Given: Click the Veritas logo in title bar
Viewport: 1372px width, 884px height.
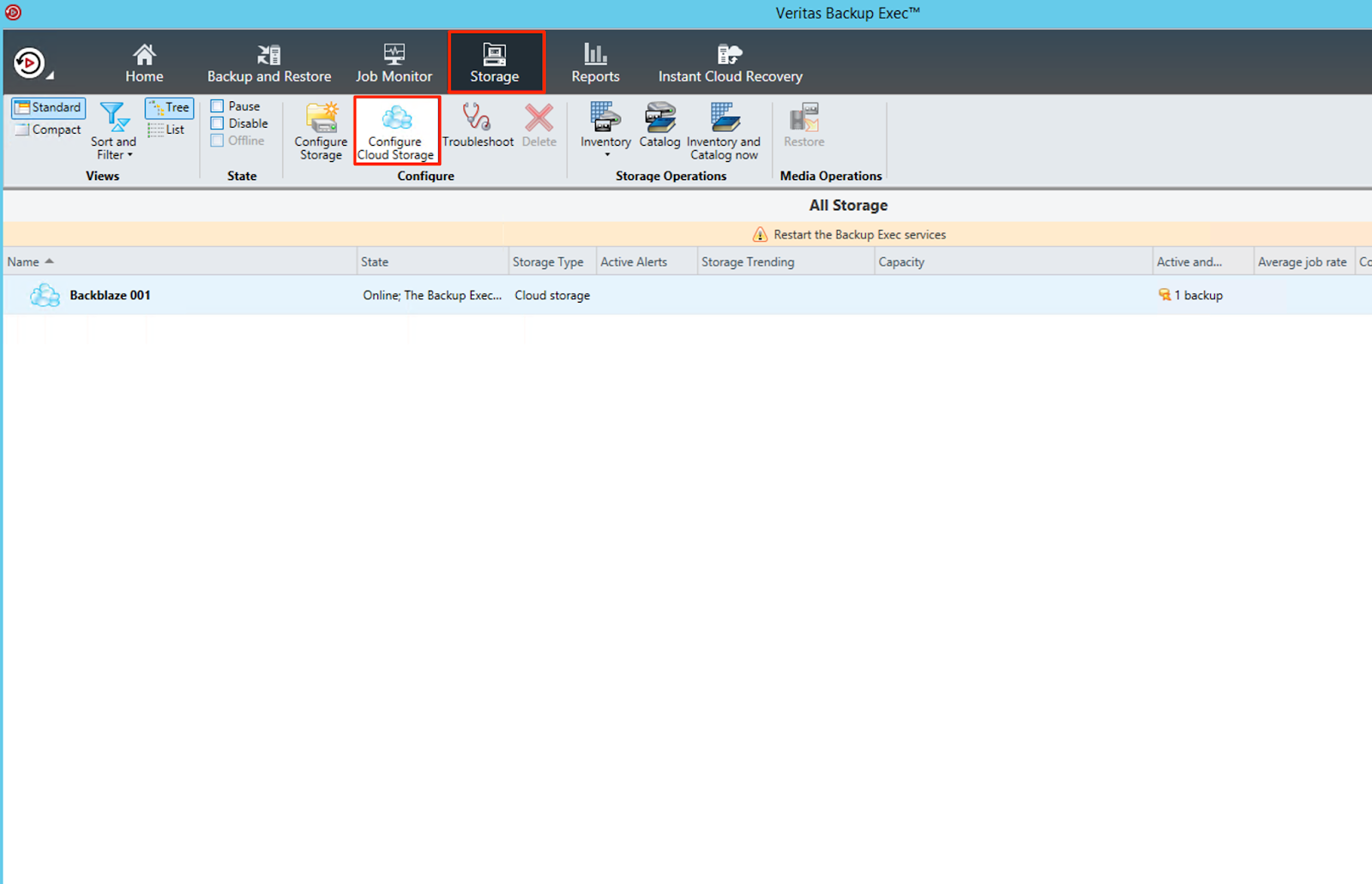Looking at the screenshot, I should coord(13,13).
